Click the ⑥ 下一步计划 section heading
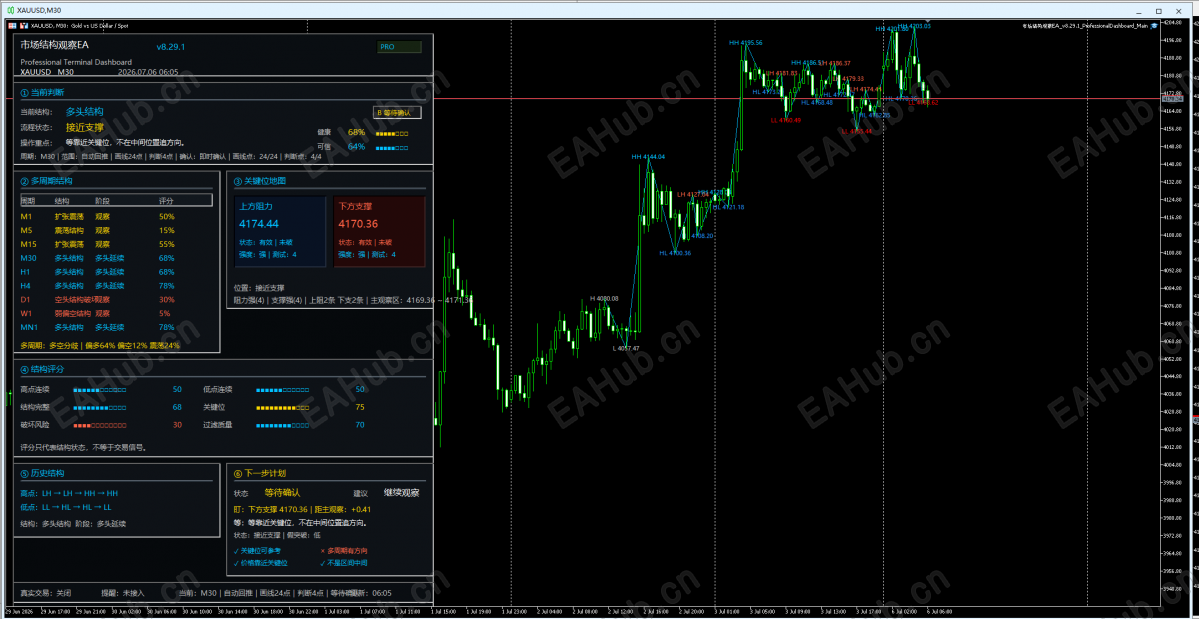The width and height of the screenshot is (1199, 619). pos(259,473)
